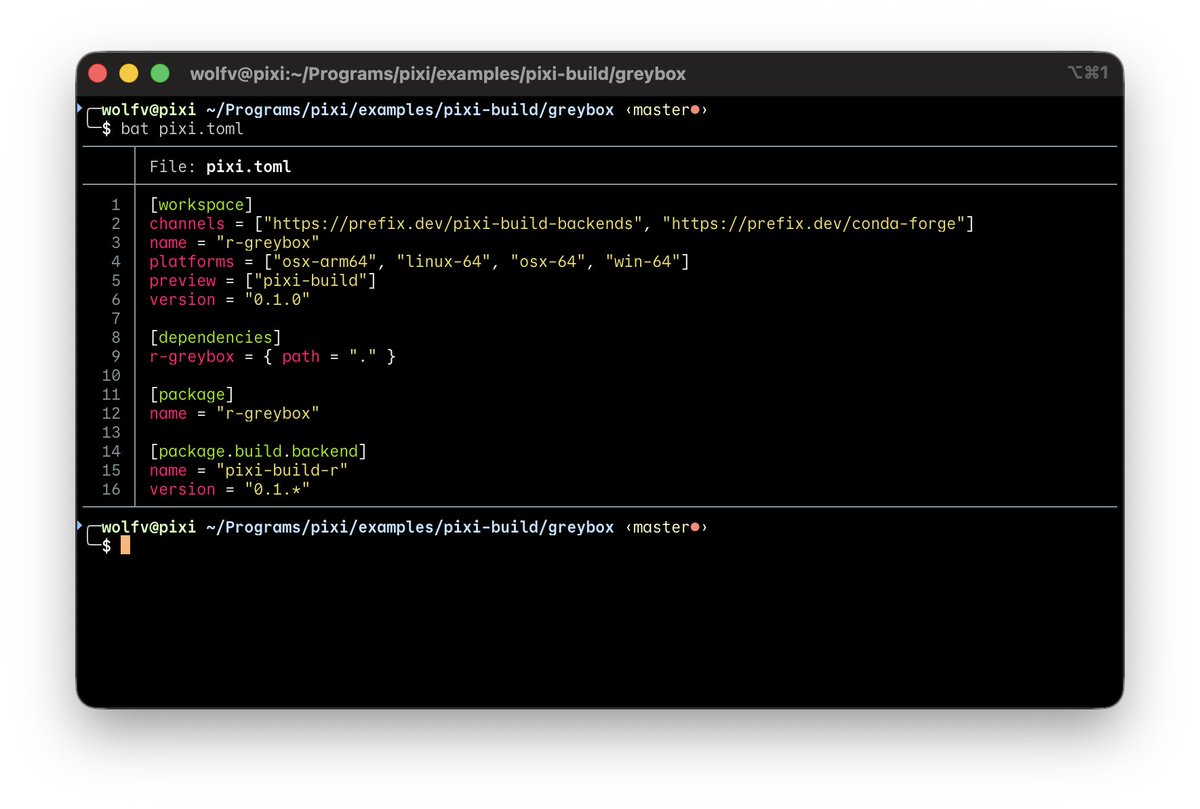Click the 'bat pixi.toml' command text

(x=182, y=129)
